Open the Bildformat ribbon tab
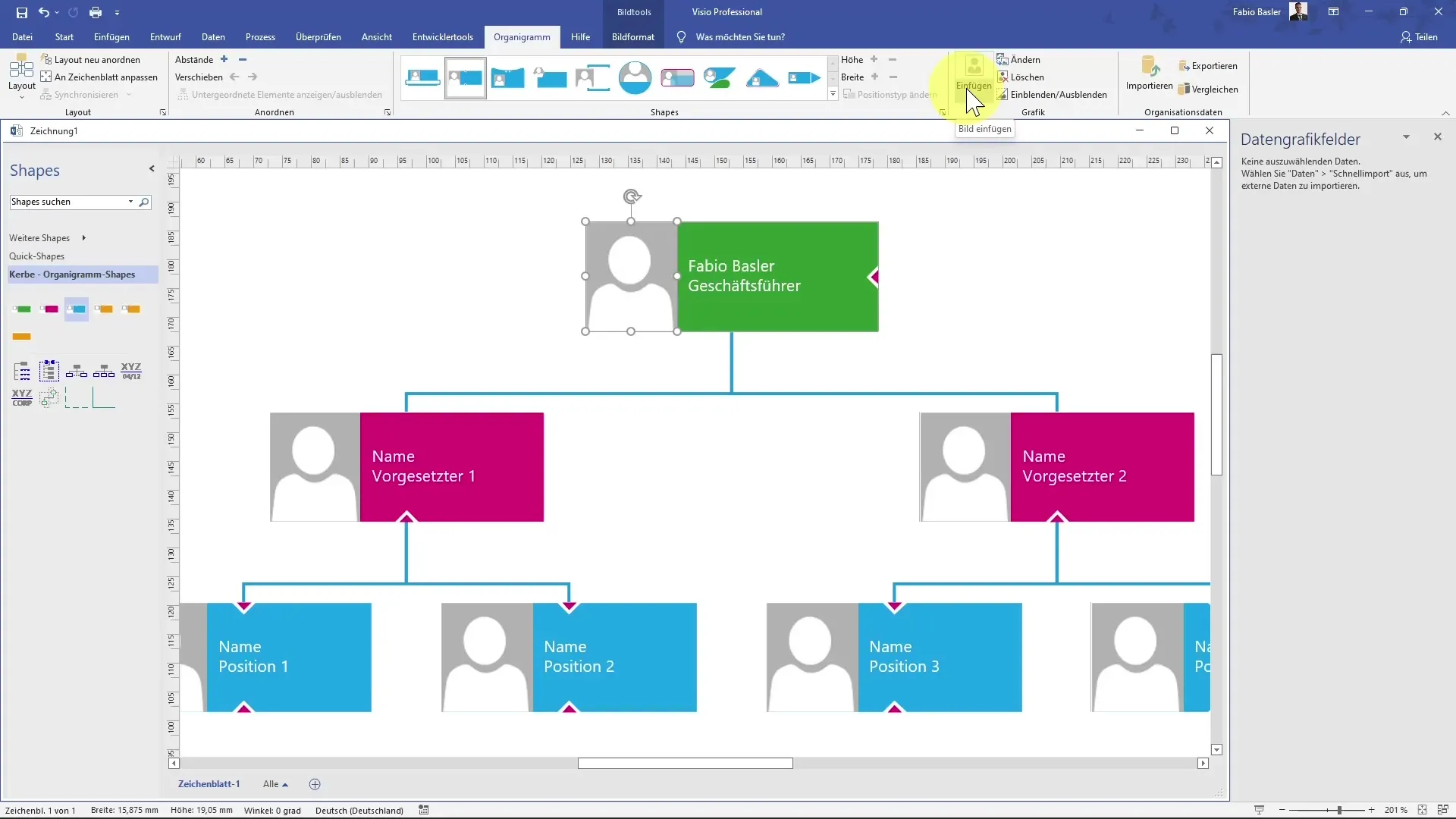Screen dimensions: 1456x819 (633, 37)
